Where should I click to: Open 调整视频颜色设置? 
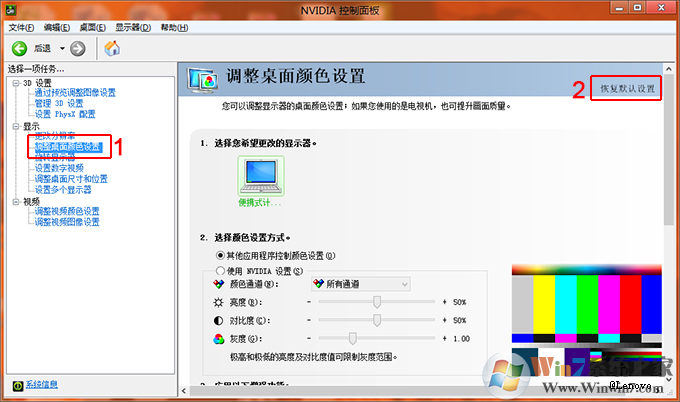click(67, 212)
